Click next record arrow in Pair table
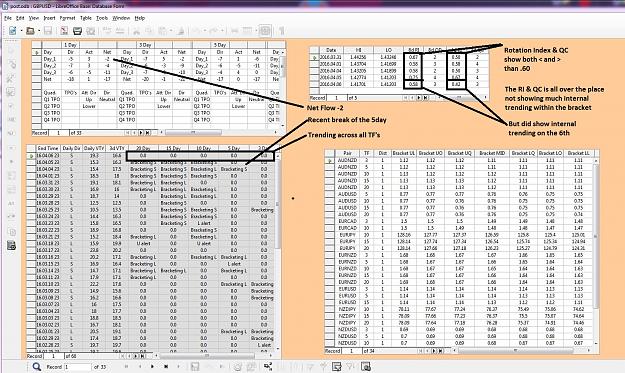The height and width of the screenshot is (373, 625). [434, 351]
